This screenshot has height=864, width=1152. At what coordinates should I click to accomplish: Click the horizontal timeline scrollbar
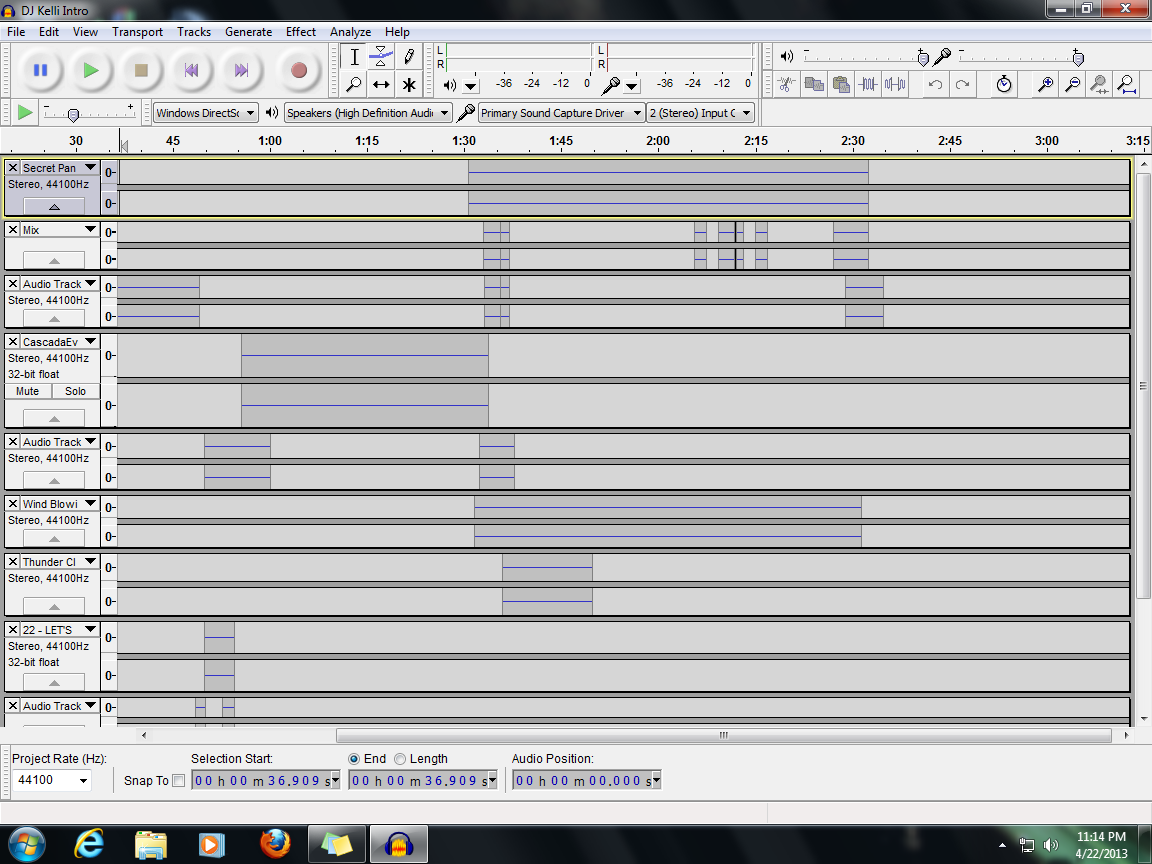pyautogui.click(x=724, y=735)
